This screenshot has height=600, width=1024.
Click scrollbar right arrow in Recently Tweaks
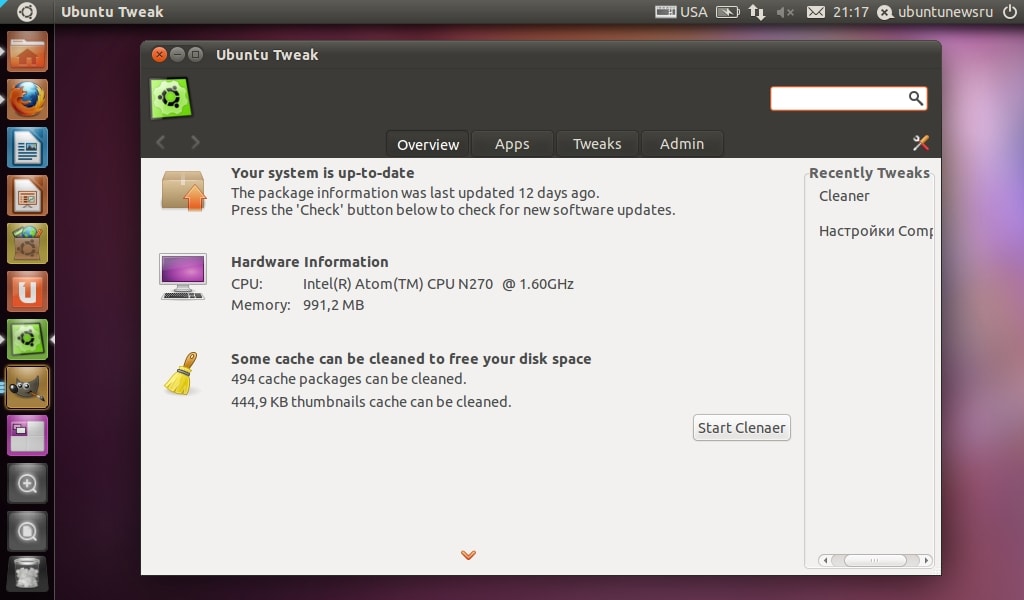(926, 560)
